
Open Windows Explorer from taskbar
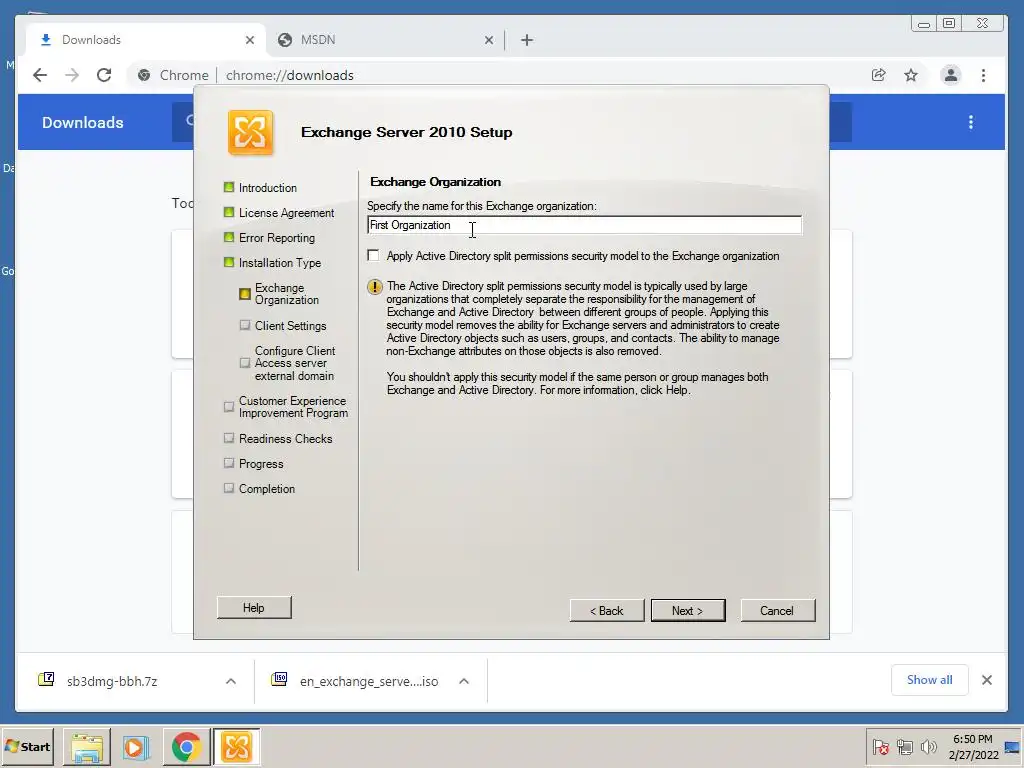[87, 746]
